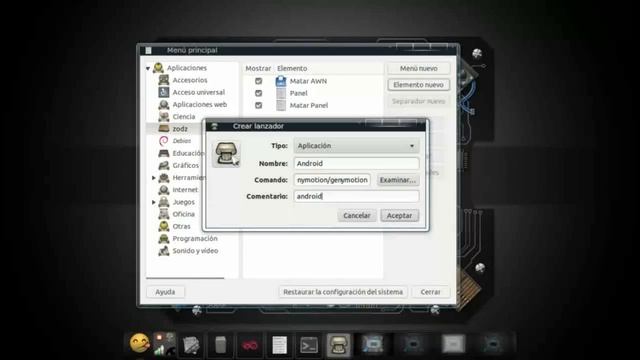640x360 pixels.
Task: Select the Aplicaciones root folder icon
Action: tap(158, 68)
